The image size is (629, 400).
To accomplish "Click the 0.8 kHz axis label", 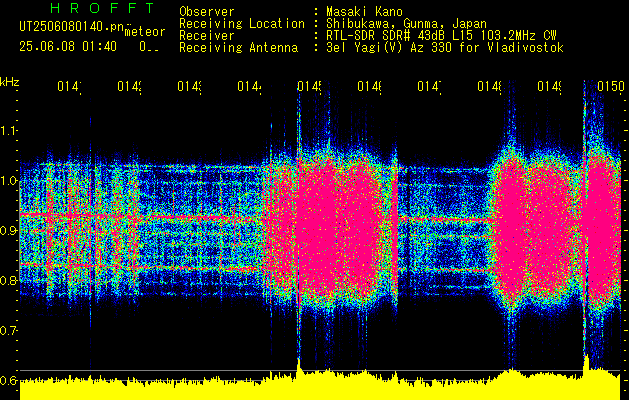I will tap(8, 280).
